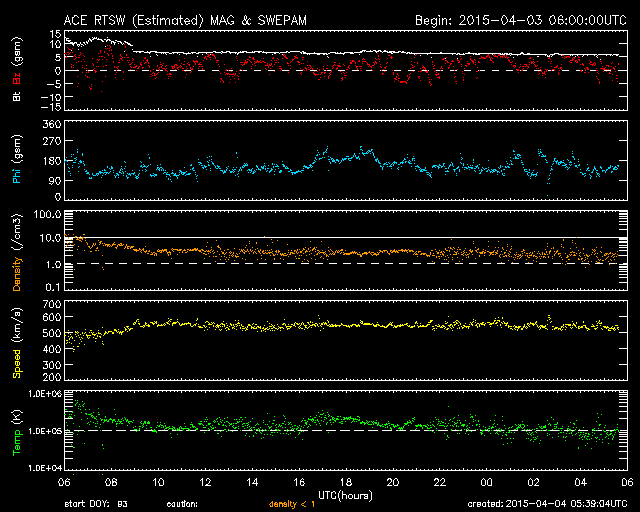The width and height of the screenshot is (640, 512).
Task: Click the "04" hour label on the time axis
Action: pos(580,483)
